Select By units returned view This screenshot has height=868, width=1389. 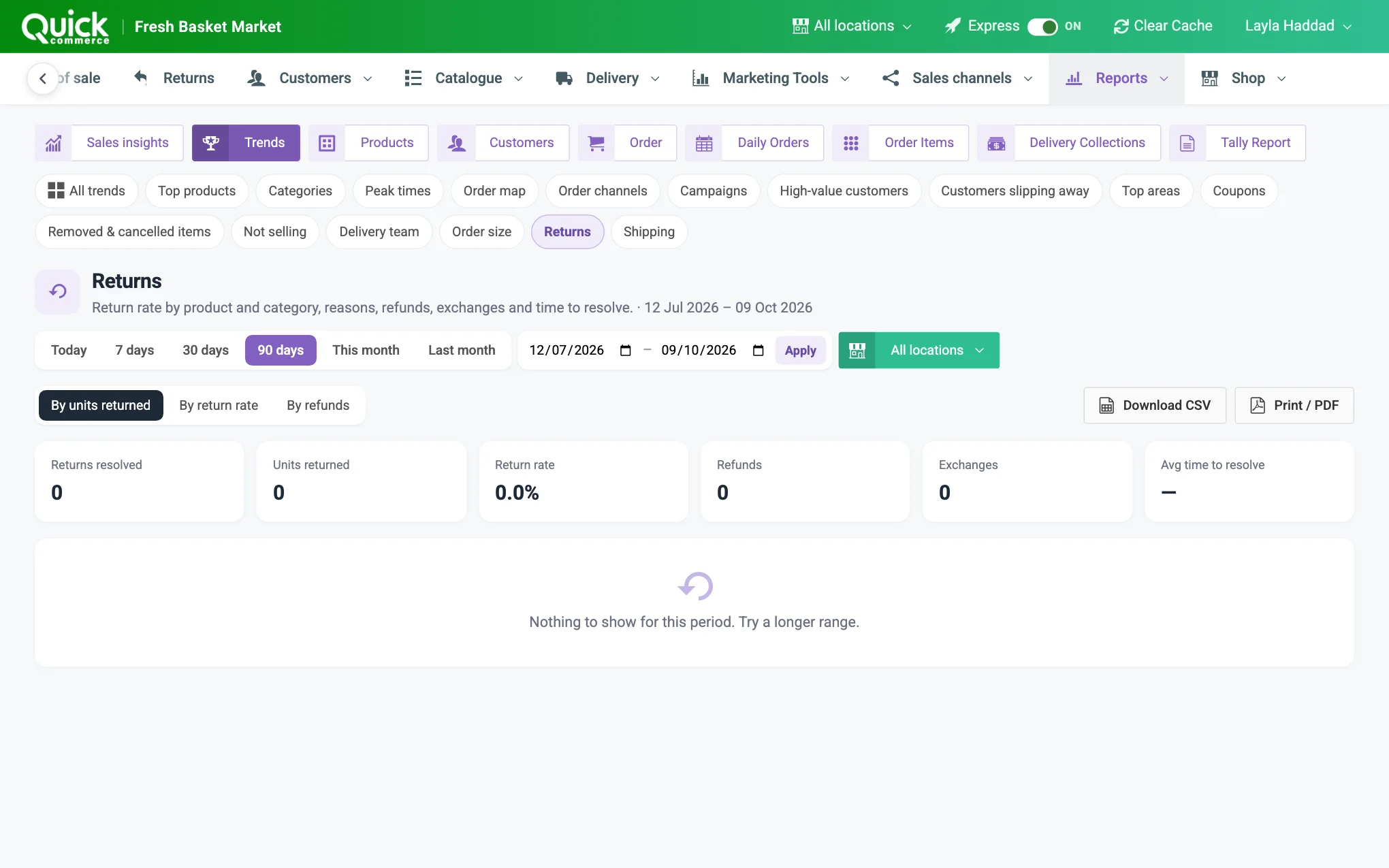[x=101, y=406]
